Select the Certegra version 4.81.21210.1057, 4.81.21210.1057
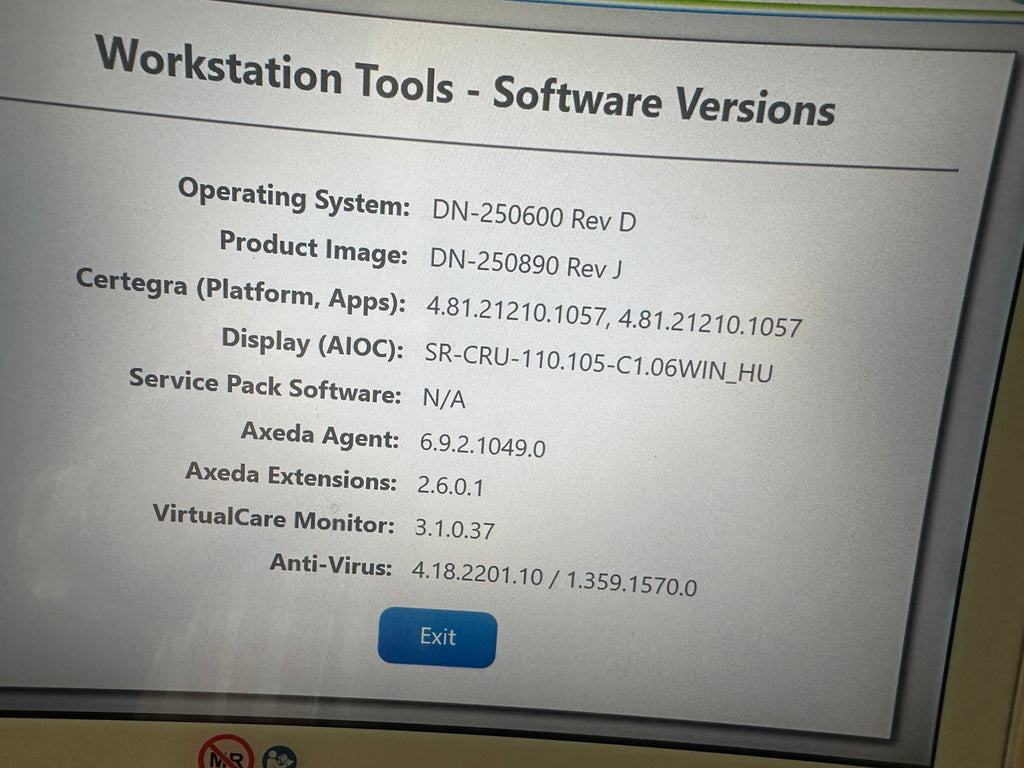Screen dimensions: 1024x768 614,317
